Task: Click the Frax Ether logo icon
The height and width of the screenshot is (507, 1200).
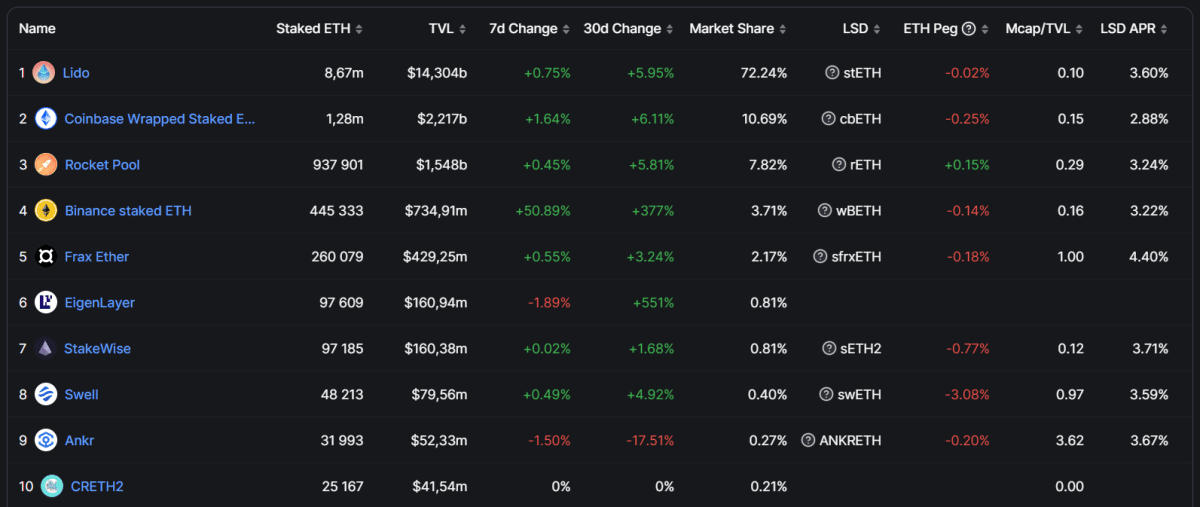Action: click(x=46, y=256)
